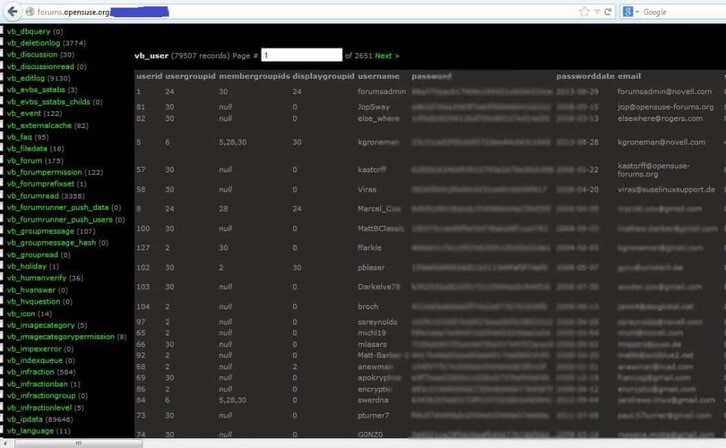Select the vb_ipdata table link

[x=25, y=419]
